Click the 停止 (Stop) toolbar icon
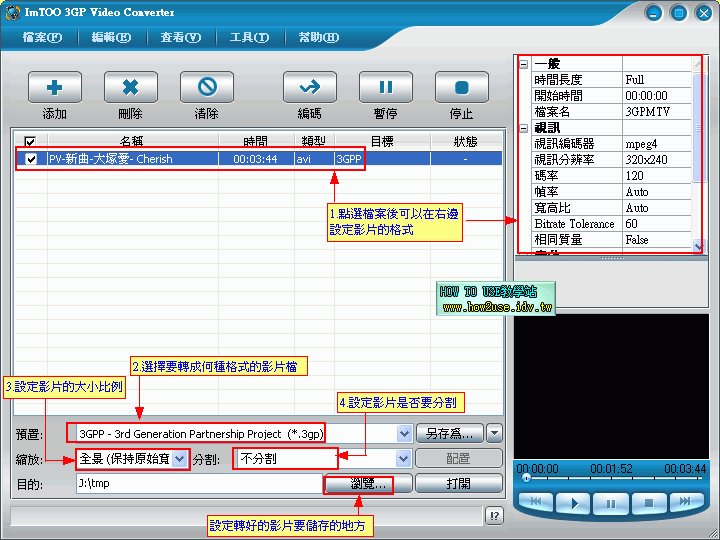720x540 pixels. [461, 87]
